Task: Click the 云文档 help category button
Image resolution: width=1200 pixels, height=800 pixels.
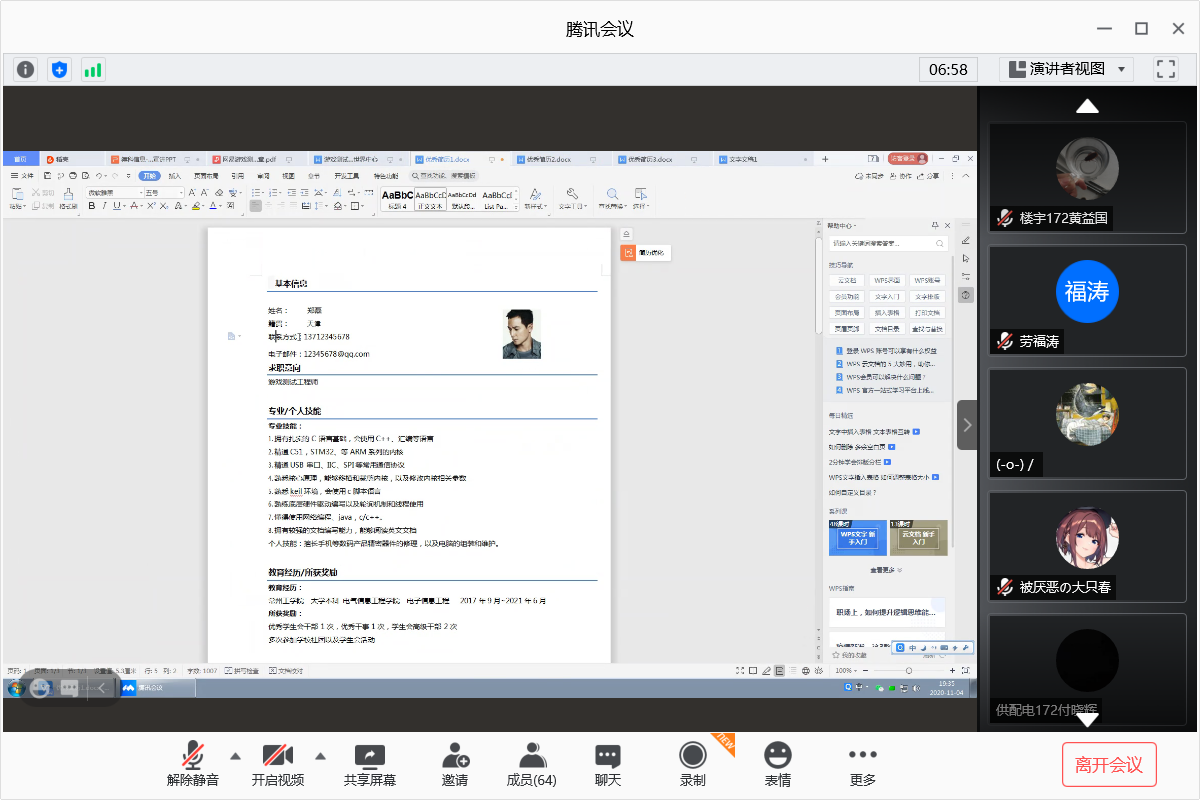Action: [x=846, y=281]
